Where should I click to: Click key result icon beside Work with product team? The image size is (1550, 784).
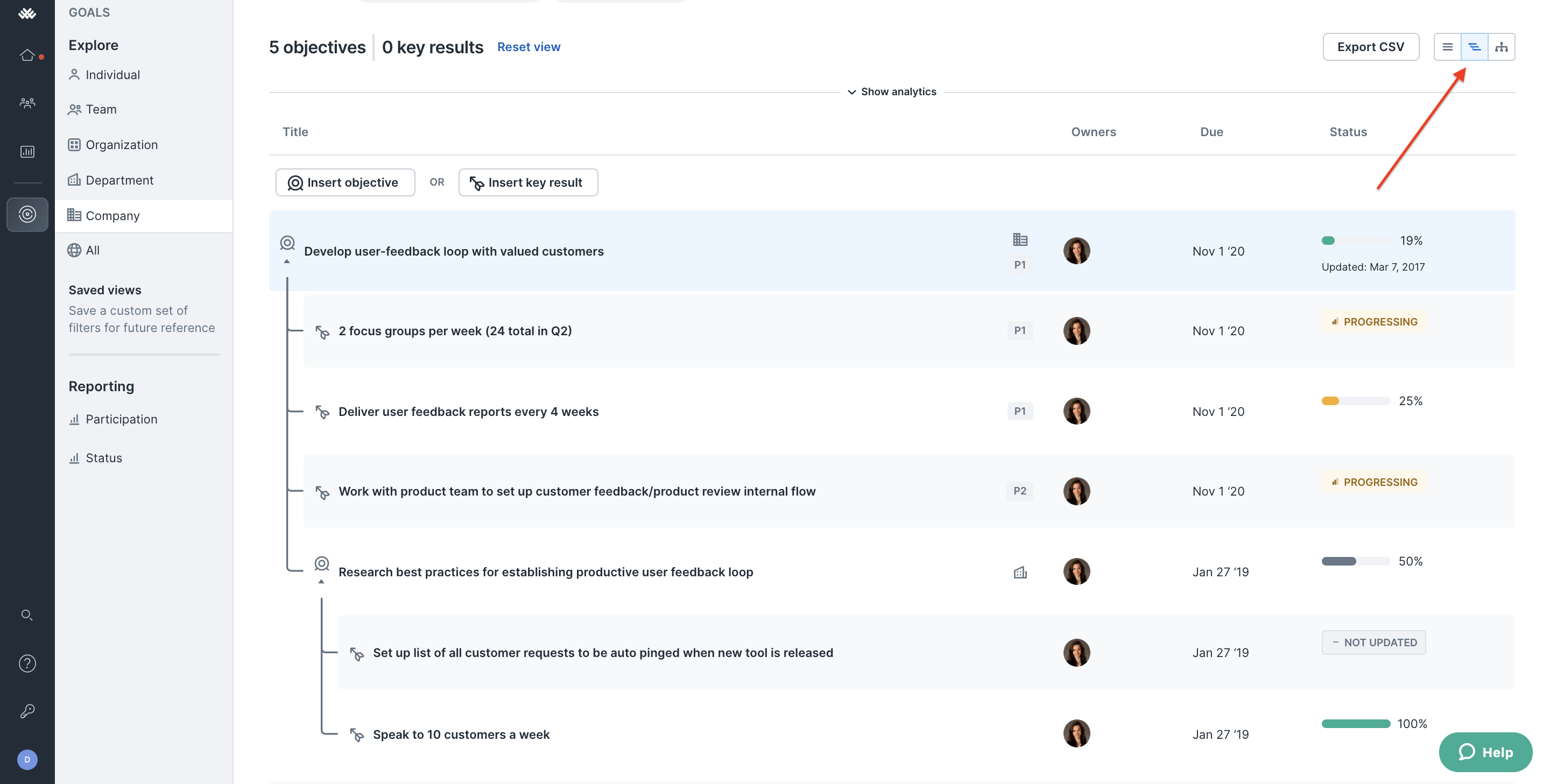tap(322, 492)
